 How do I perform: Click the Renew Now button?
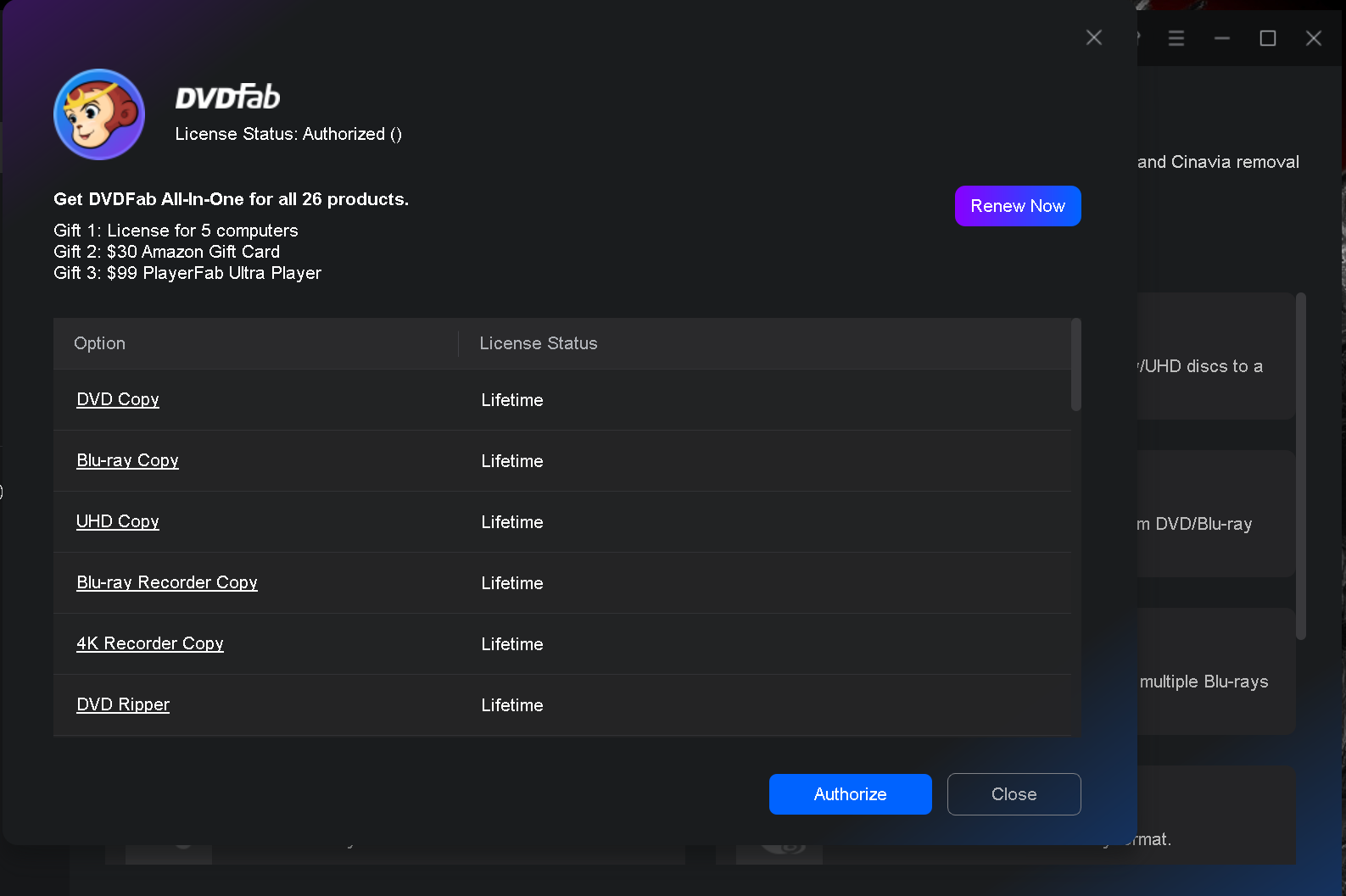coord(1018,206)
